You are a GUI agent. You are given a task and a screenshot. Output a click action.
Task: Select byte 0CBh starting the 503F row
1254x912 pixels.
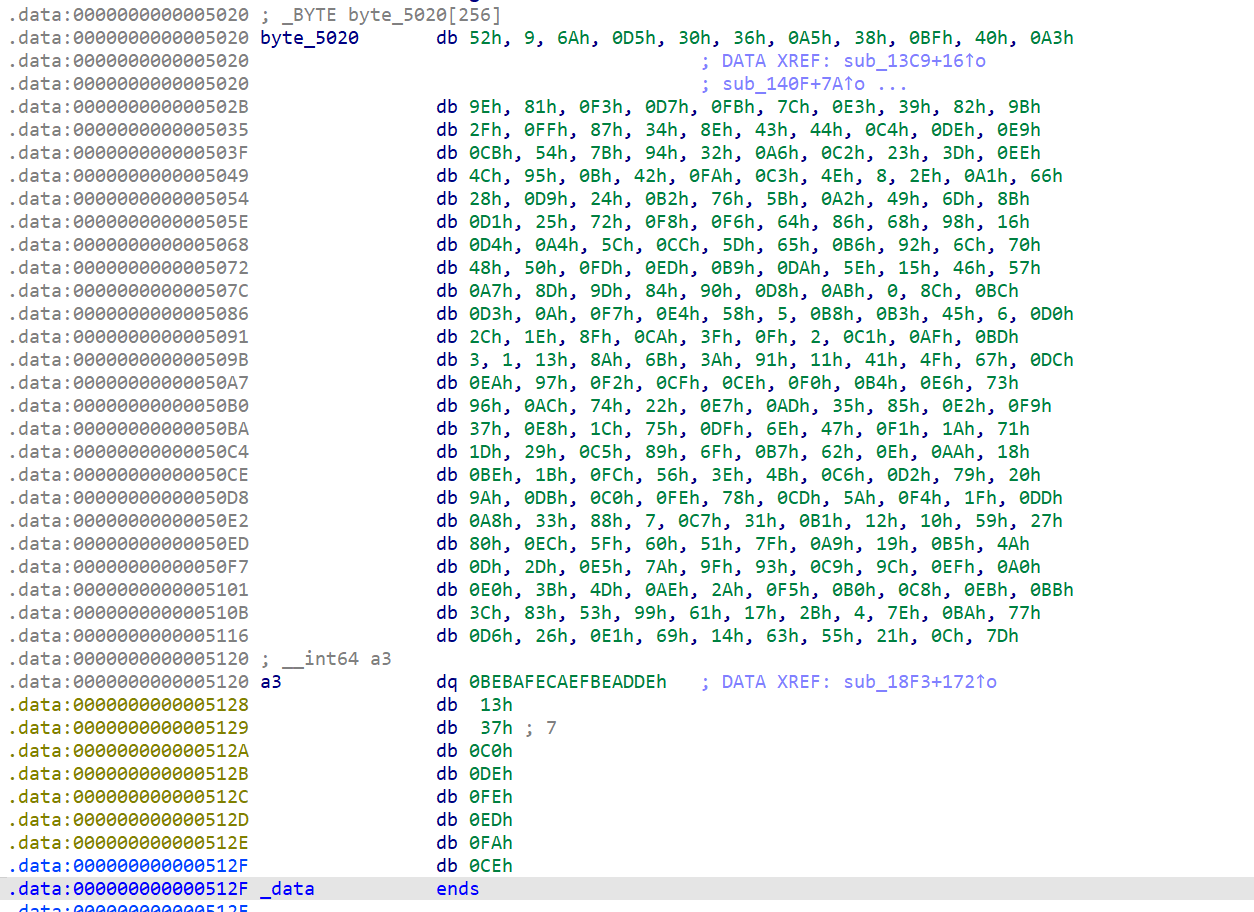tap(491, 153)
